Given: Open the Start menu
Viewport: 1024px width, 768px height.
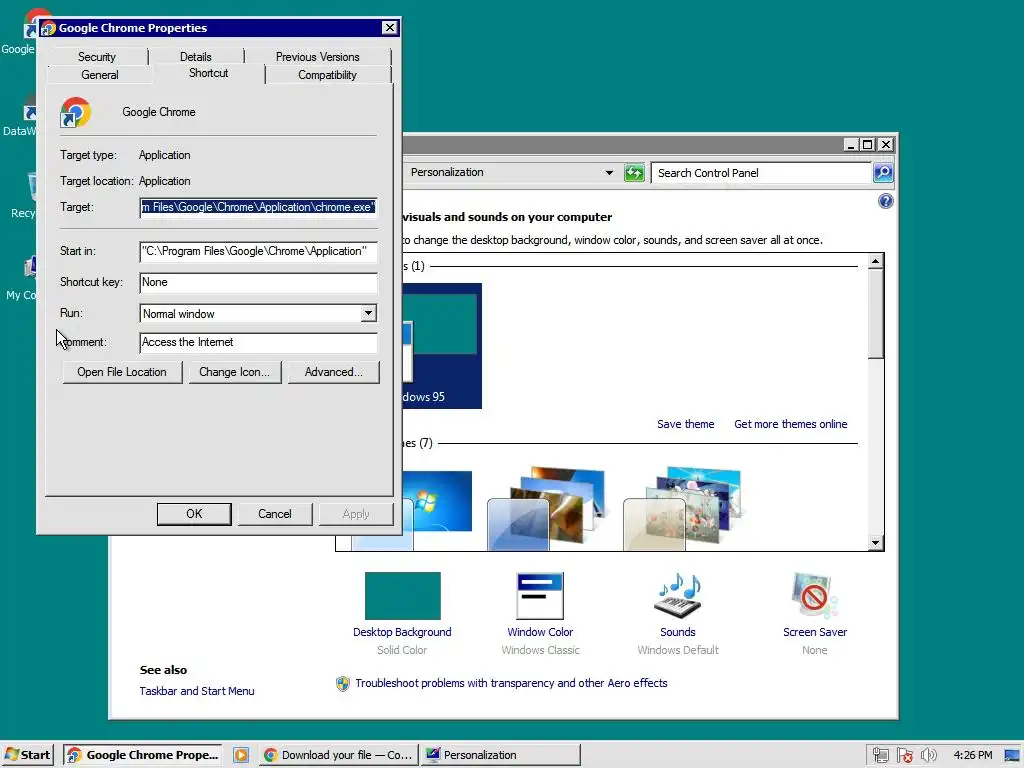Looking at the screenshot, I should 27,755.
